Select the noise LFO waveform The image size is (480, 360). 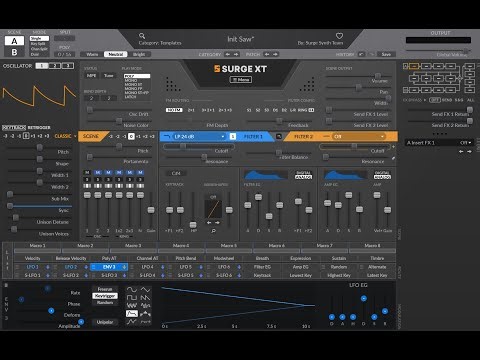click(132, 305)
